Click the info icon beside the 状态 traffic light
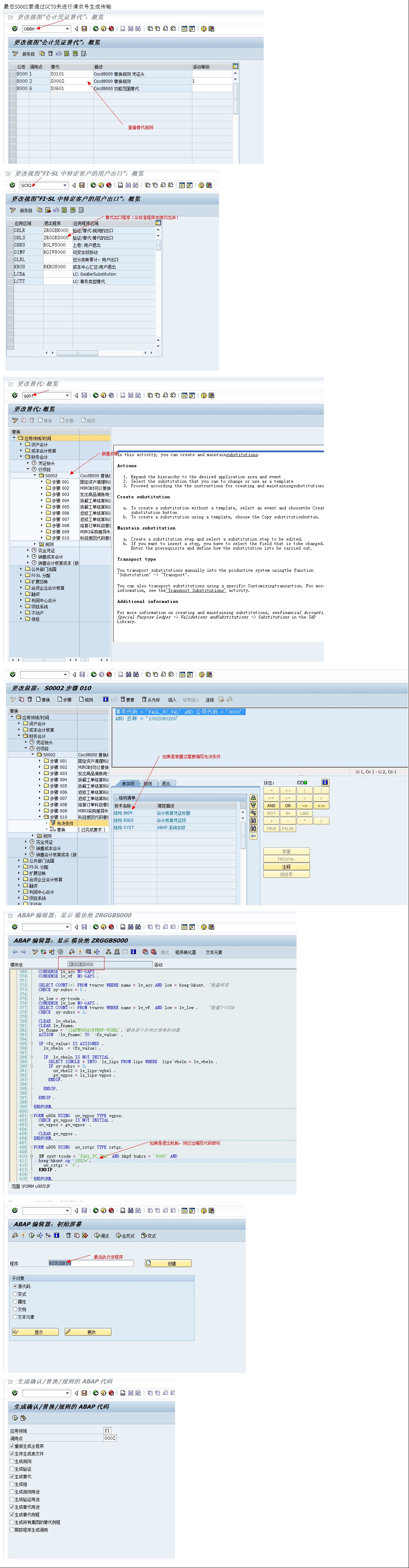 coord(325,782)
